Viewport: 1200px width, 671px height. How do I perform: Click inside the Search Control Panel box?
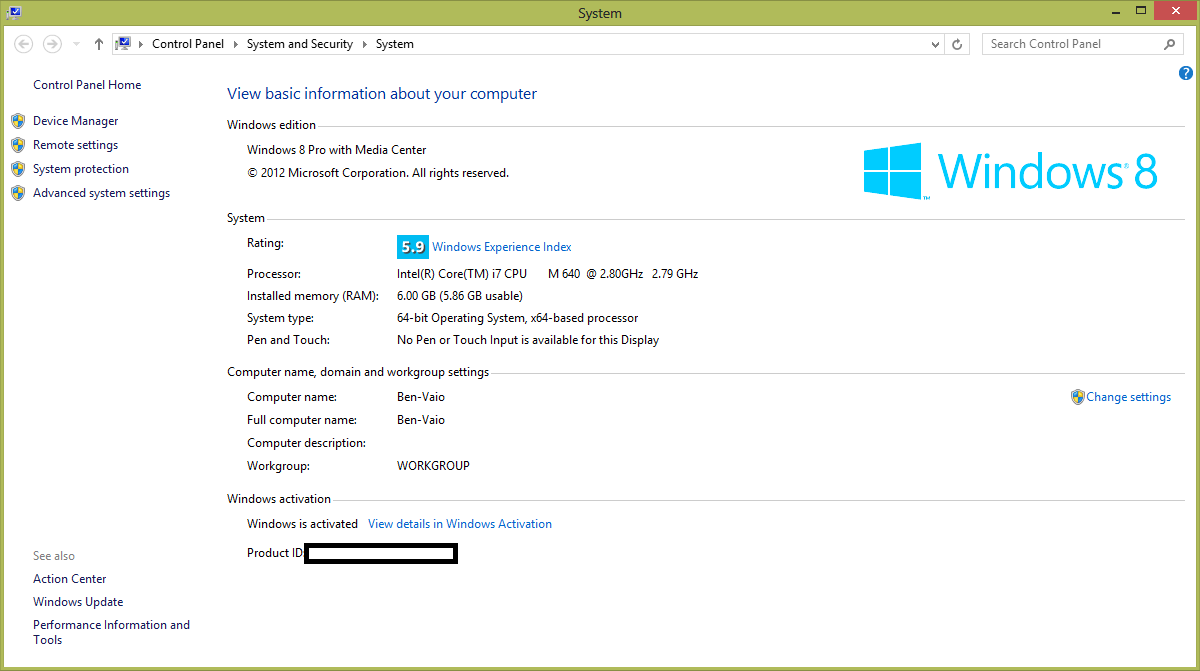[1060, 43]
